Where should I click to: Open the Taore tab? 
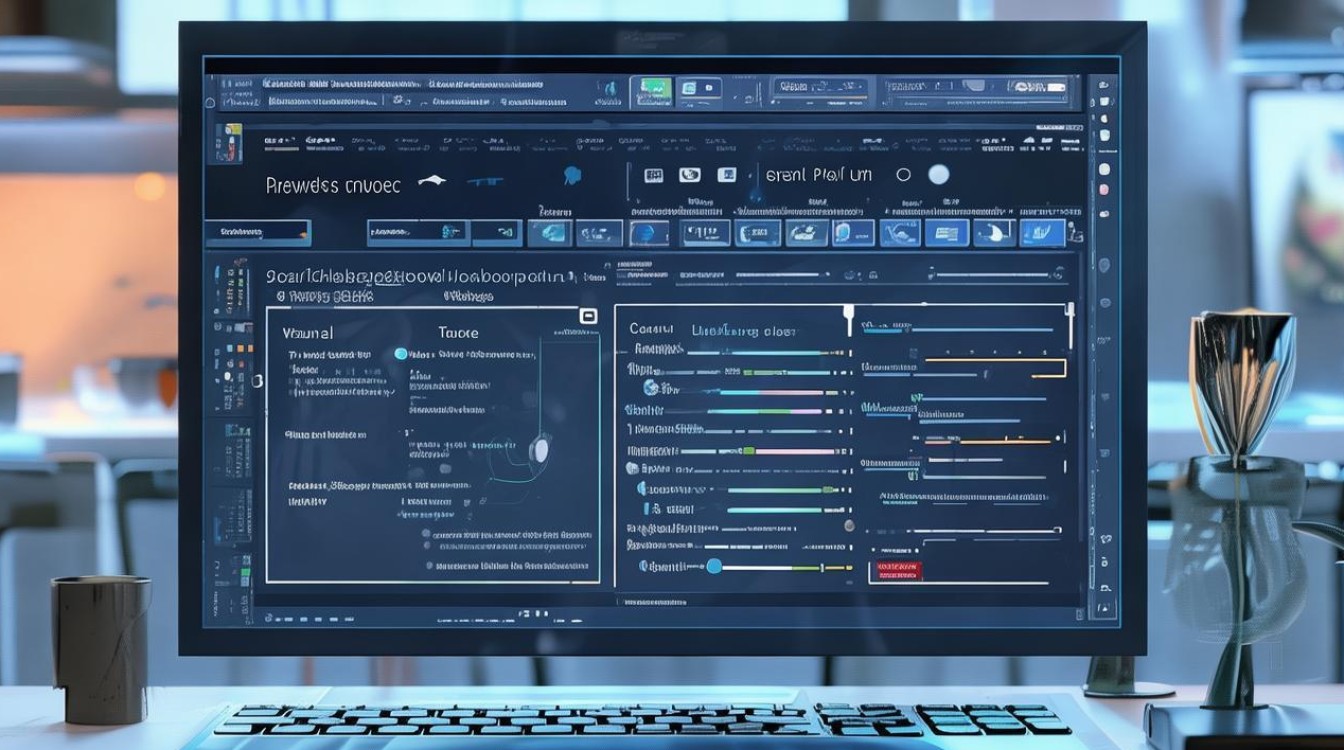click(458, 332)
